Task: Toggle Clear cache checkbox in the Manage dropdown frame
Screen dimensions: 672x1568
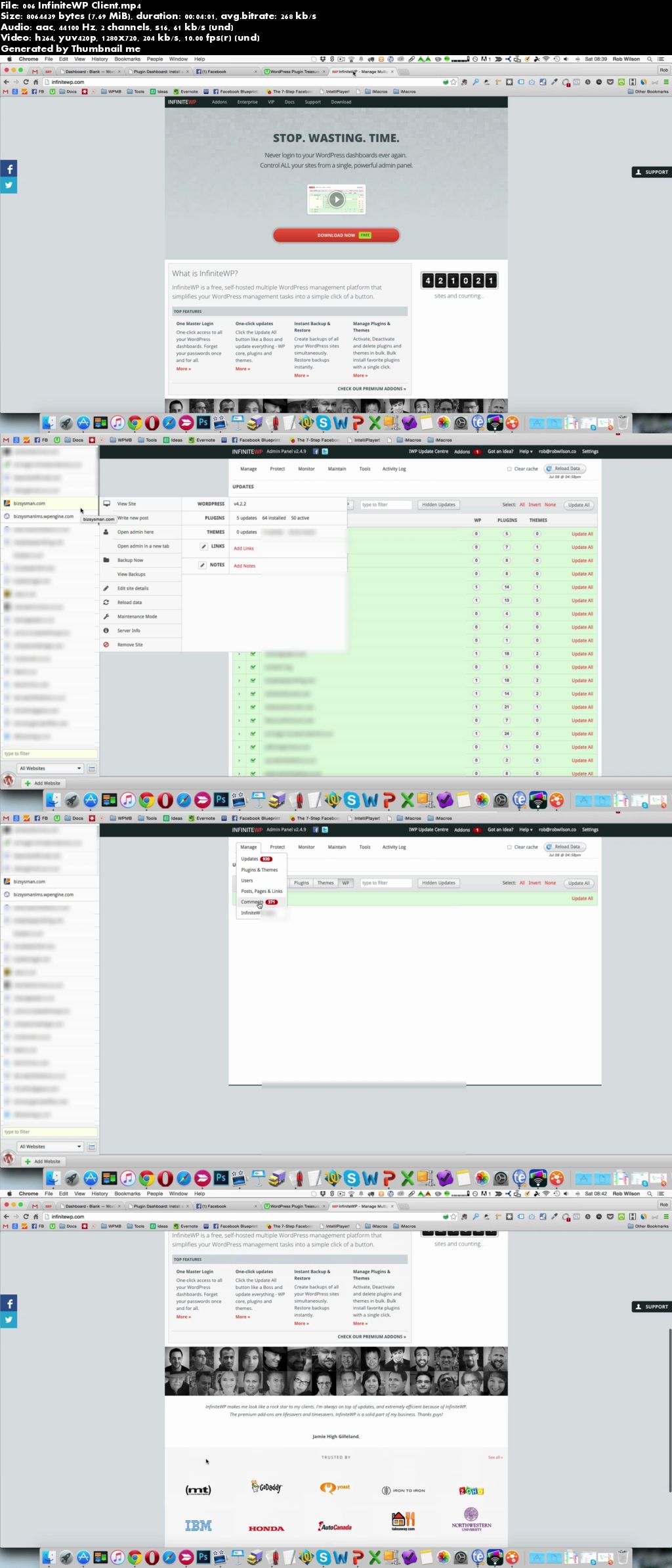Action: pyautogui.click(x=509, y=847)
